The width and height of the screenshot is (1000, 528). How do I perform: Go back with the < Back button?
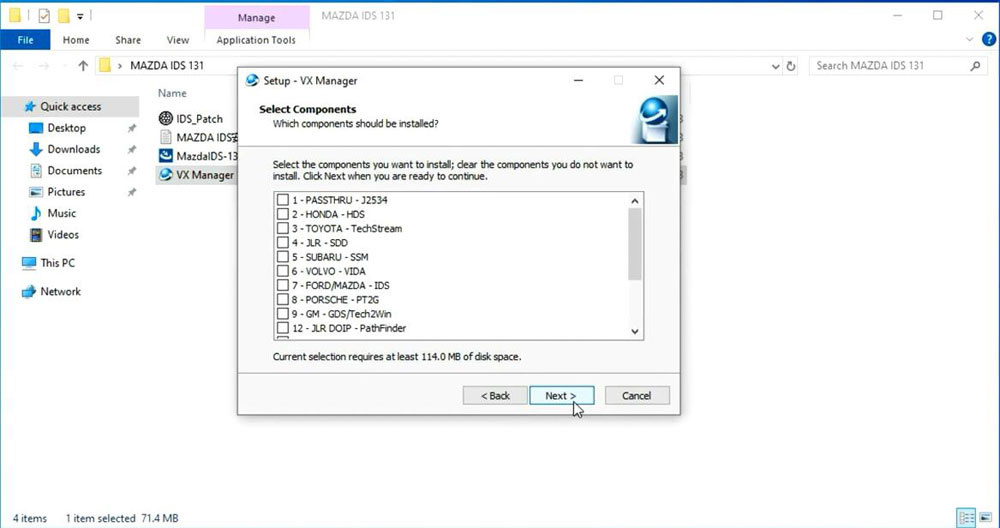tap(495, 395)
